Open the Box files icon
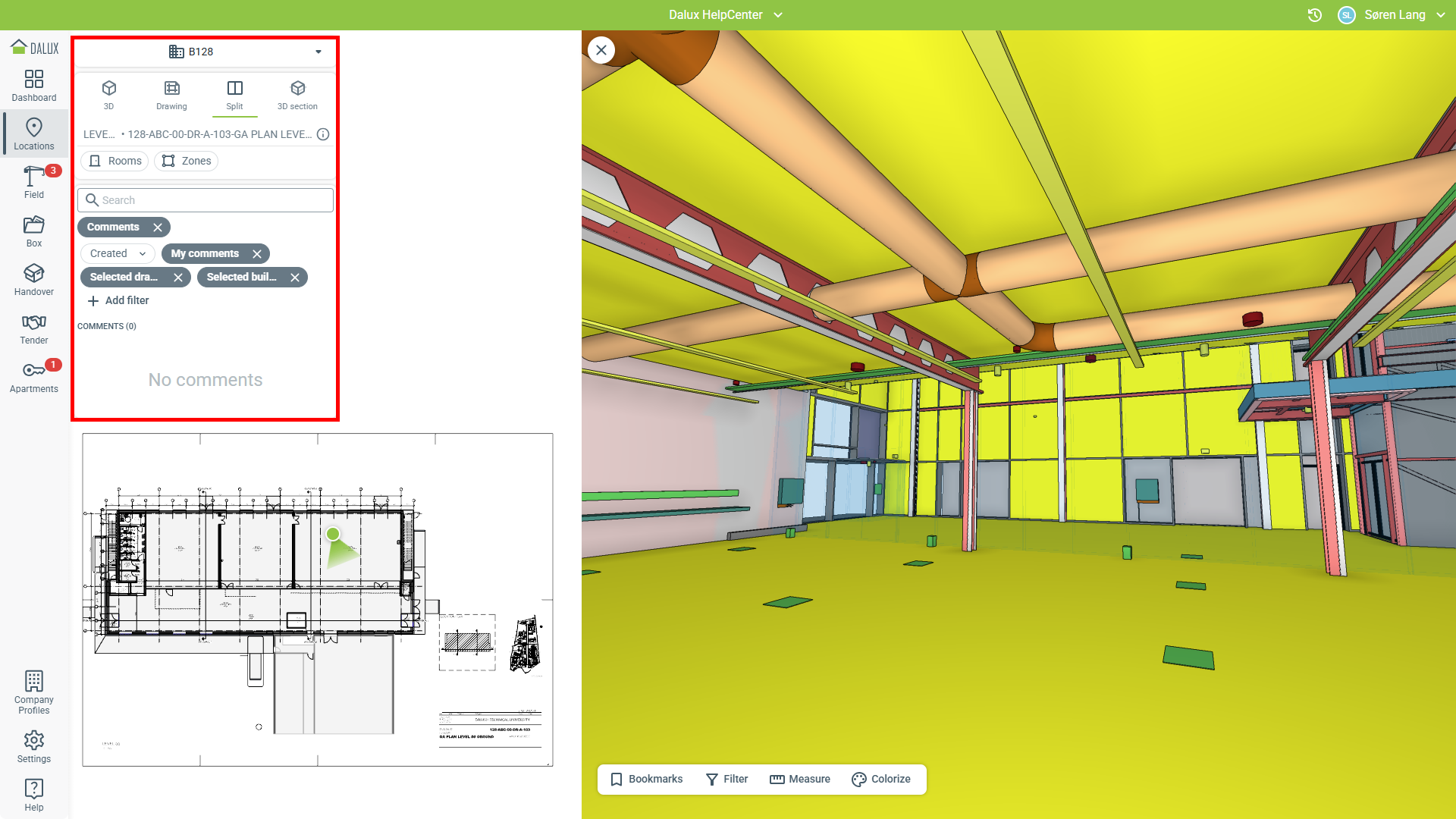 coord(33,231)
